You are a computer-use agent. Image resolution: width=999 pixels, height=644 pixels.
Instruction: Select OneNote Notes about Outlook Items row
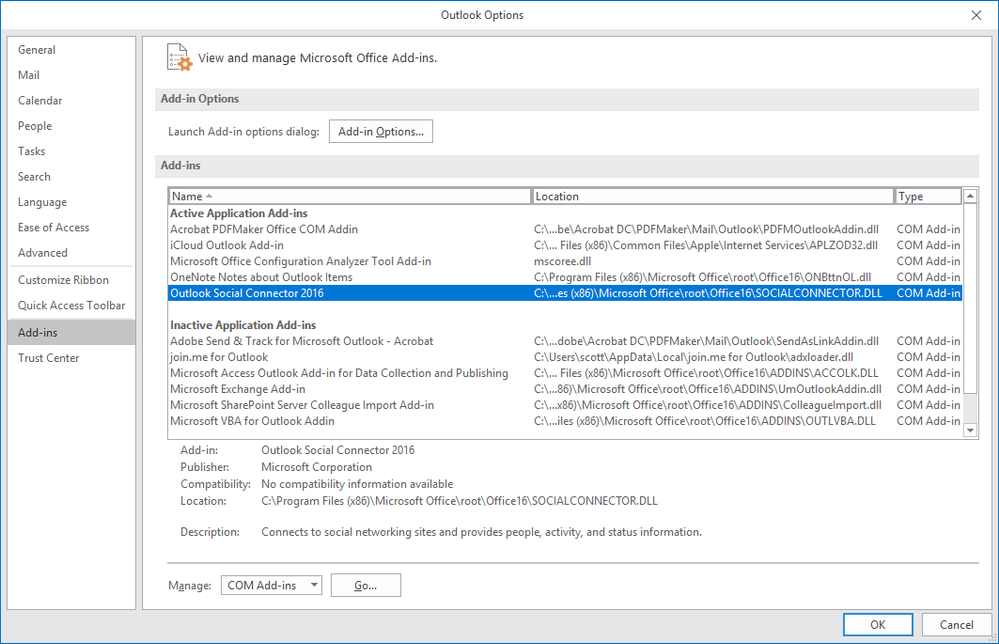pos(565,277)
